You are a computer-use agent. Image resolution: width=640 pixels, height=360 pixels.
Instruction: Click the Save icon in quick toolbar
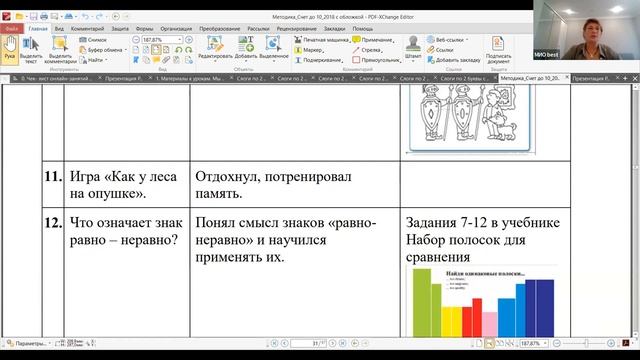pos(33,17)
